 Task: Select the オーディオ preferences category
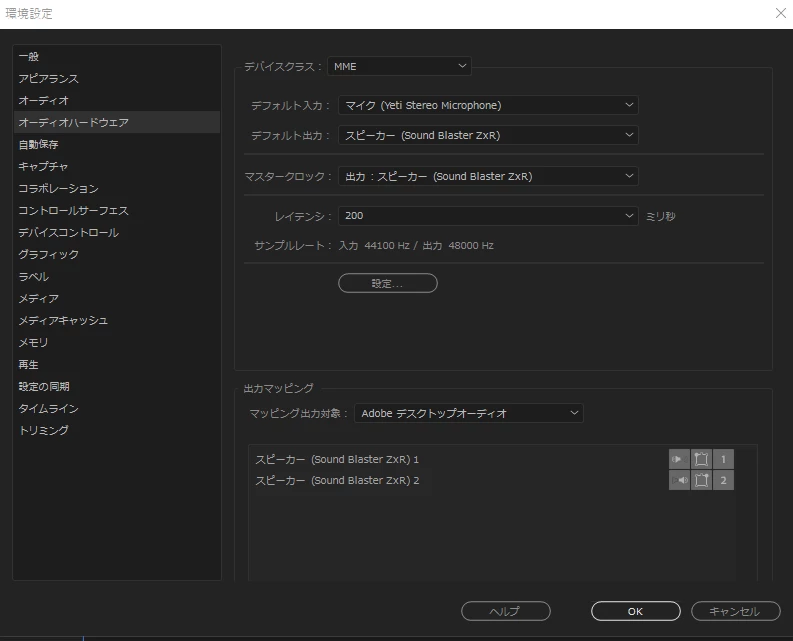117,100
